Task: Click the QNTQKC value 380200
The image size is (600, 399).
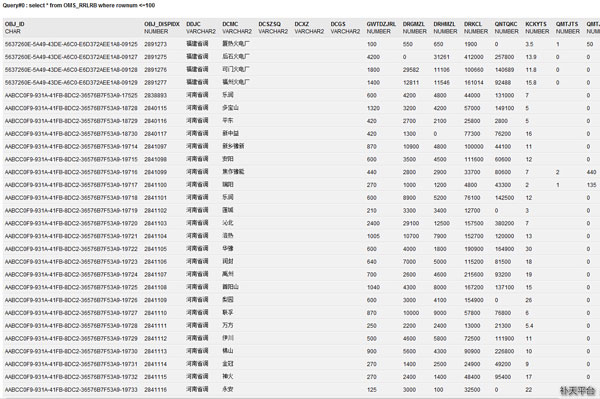Action: tap(504, 223)
